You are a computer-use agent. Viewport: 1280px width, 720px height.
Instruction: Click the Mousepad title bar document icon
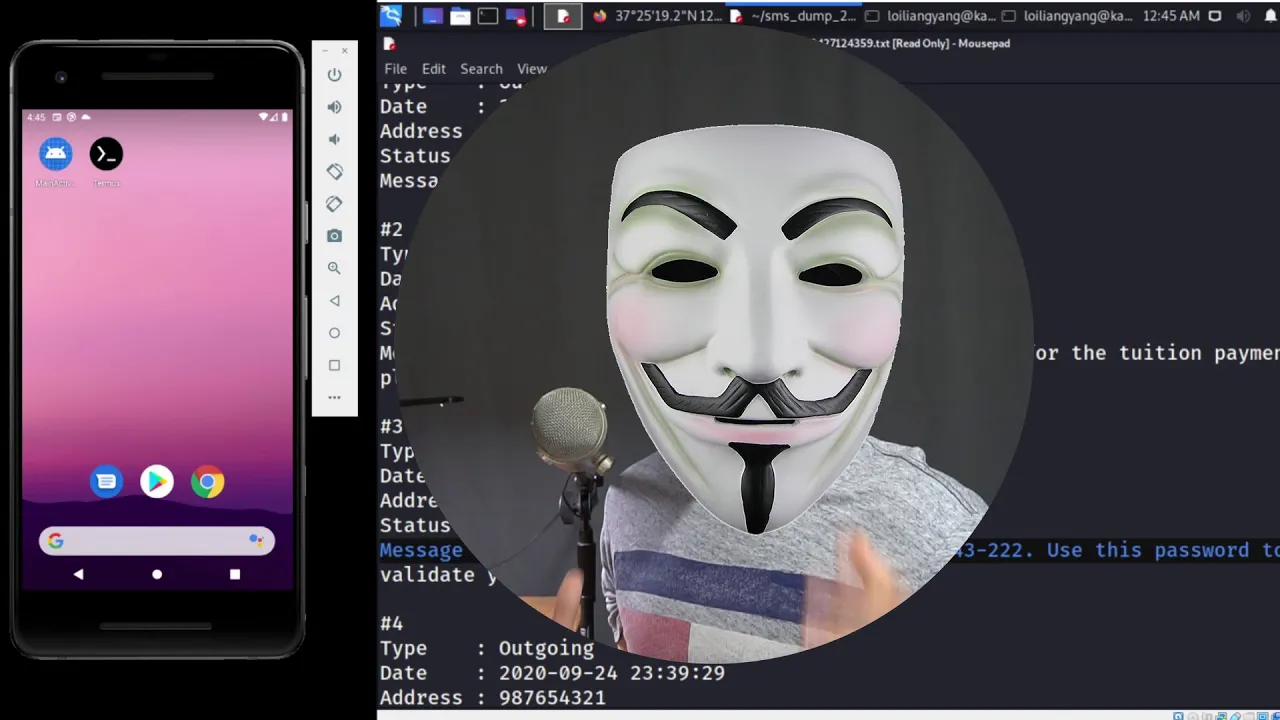click(389, 44)
